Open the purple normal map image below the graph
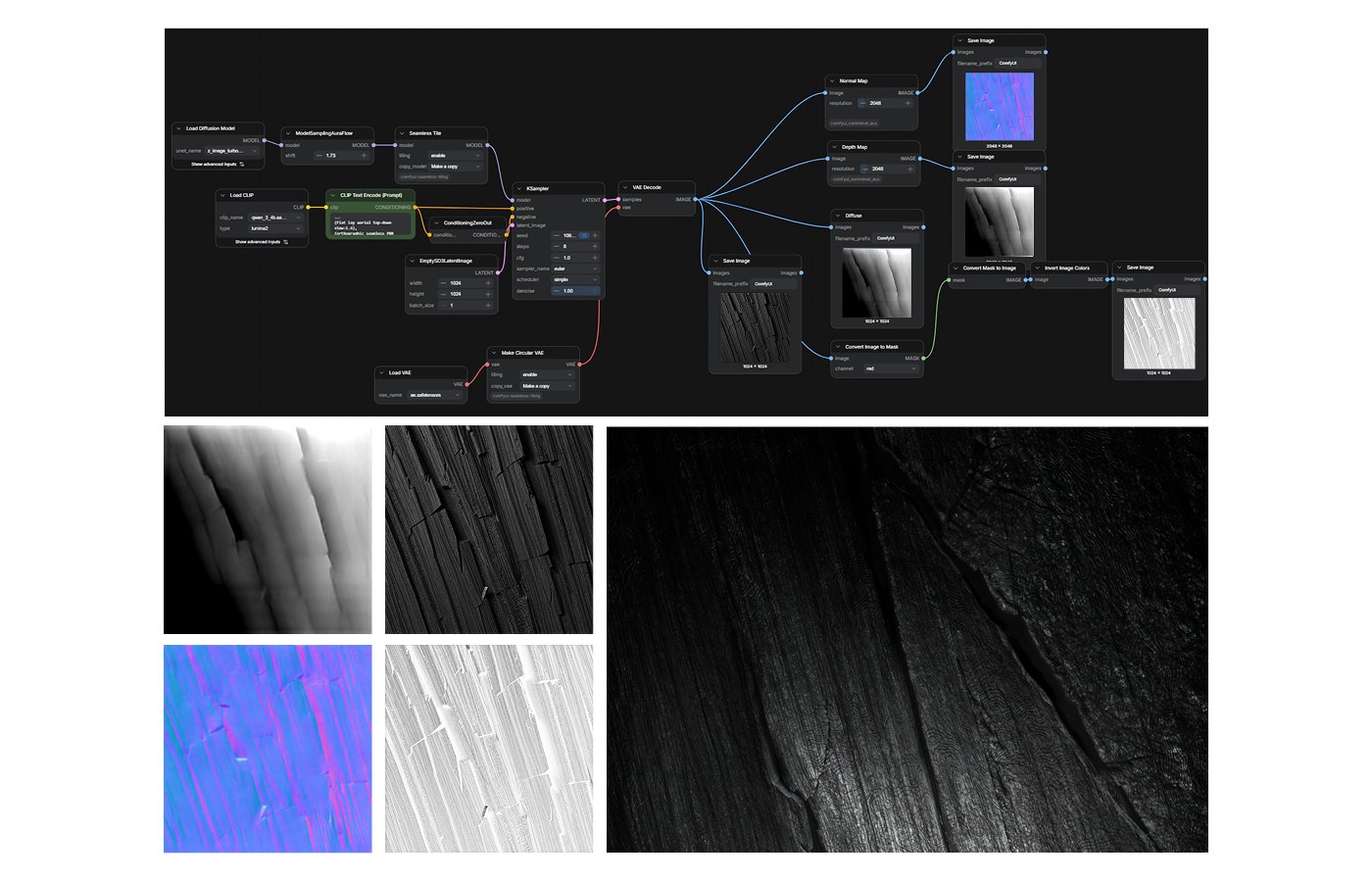 (x=268, y=749)
